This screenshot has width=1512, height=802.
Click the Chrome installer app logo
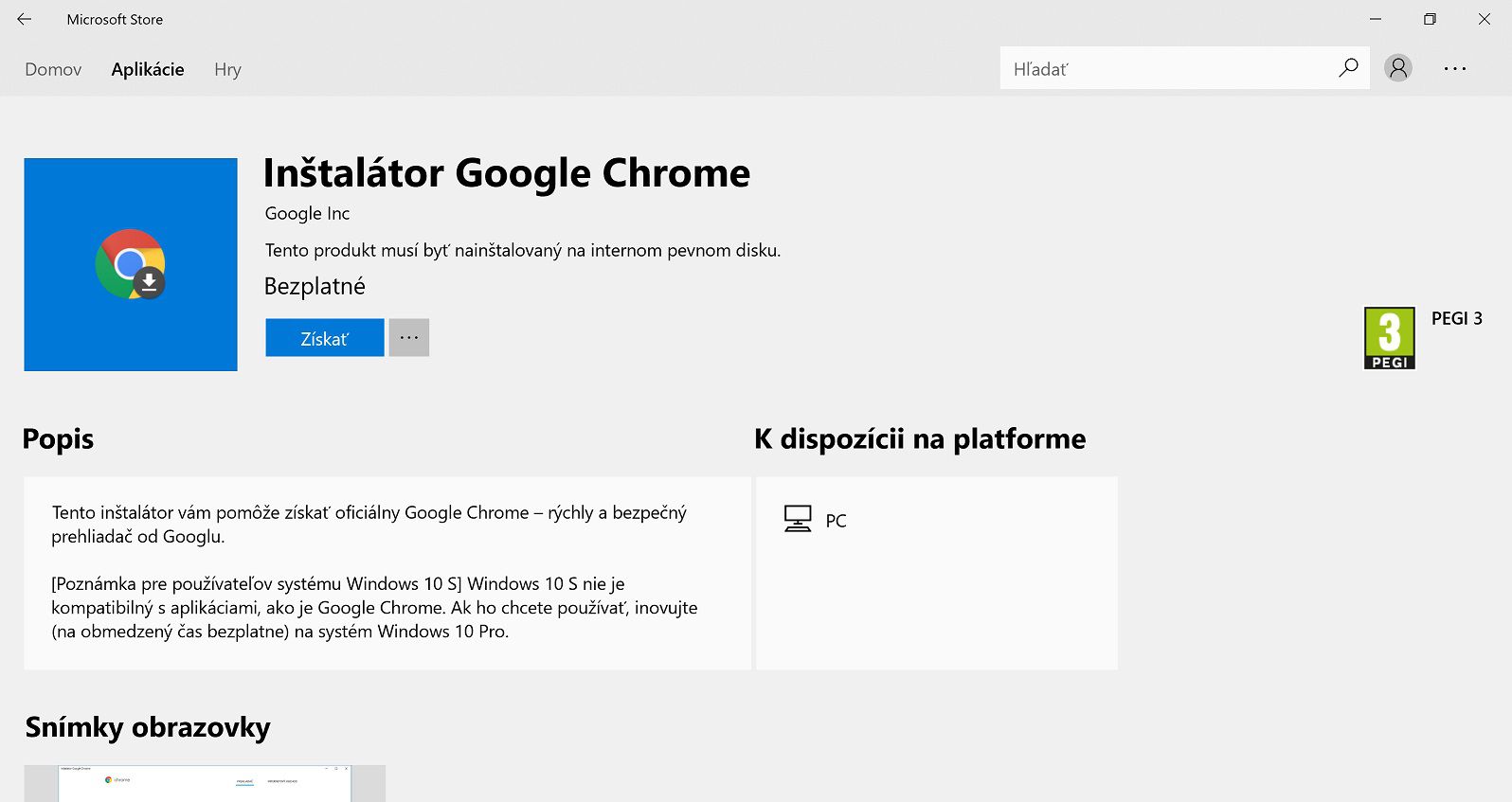coord(131,264)
